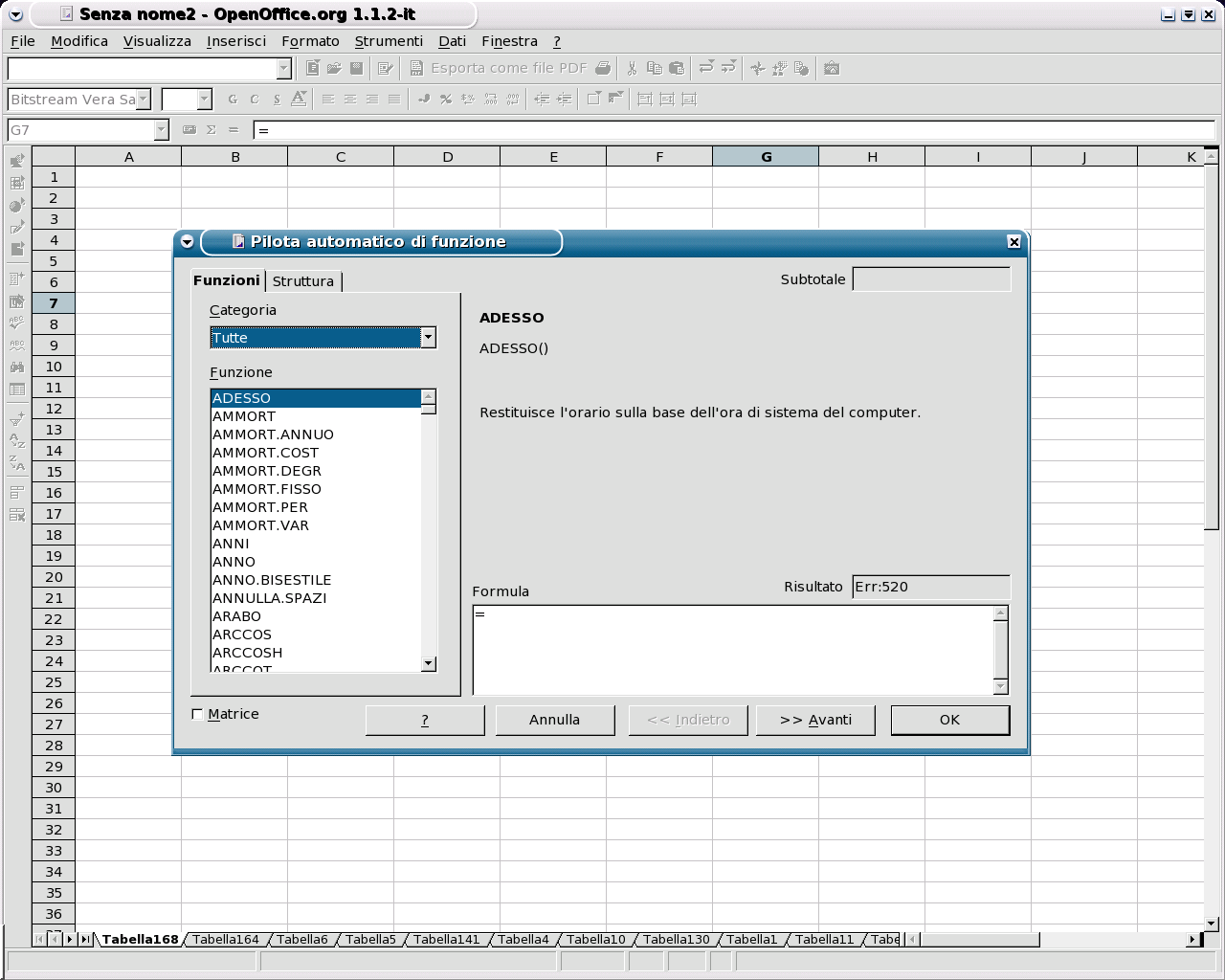This screenshot has height=980, width=1225.
Task: Switch to the Struttura tab
Action: 302,280
